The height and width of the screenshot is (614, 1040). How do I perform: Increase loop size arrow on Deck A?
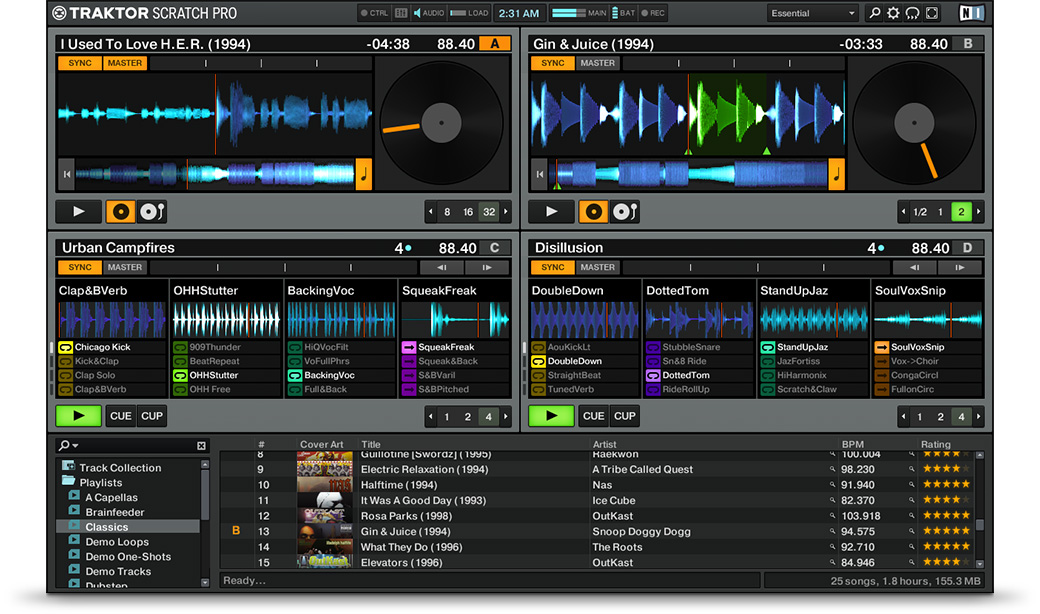[x=506, y=212]
